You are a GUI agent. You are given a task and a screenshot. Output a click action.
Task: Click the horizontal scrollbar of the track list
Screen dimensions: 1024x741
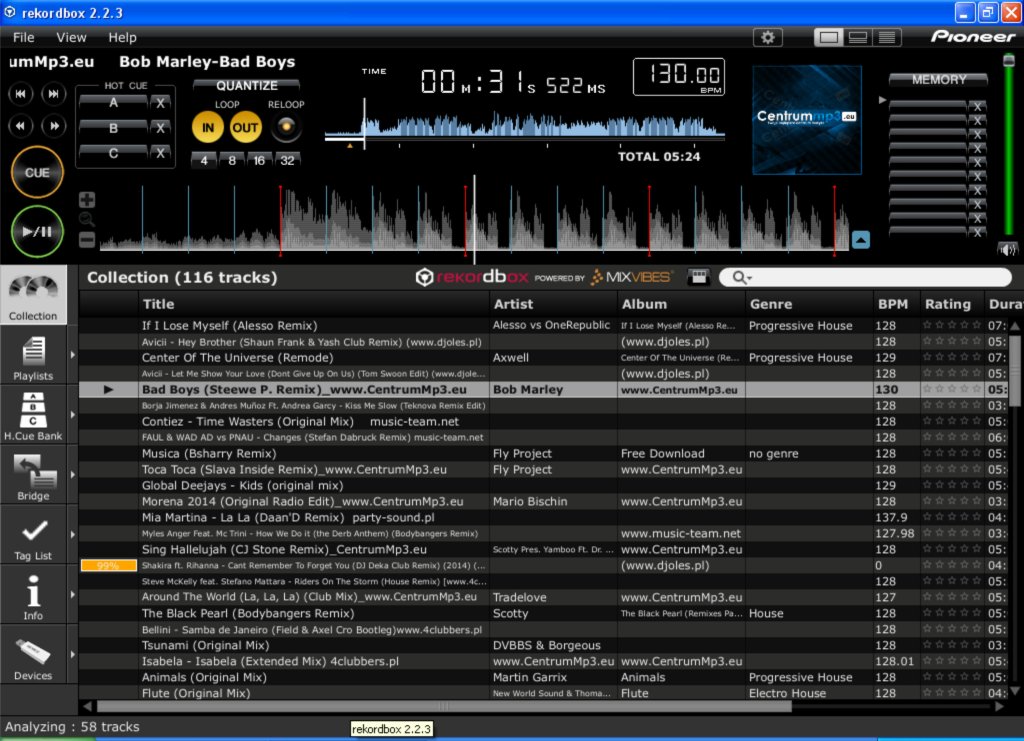coord(444,706)
